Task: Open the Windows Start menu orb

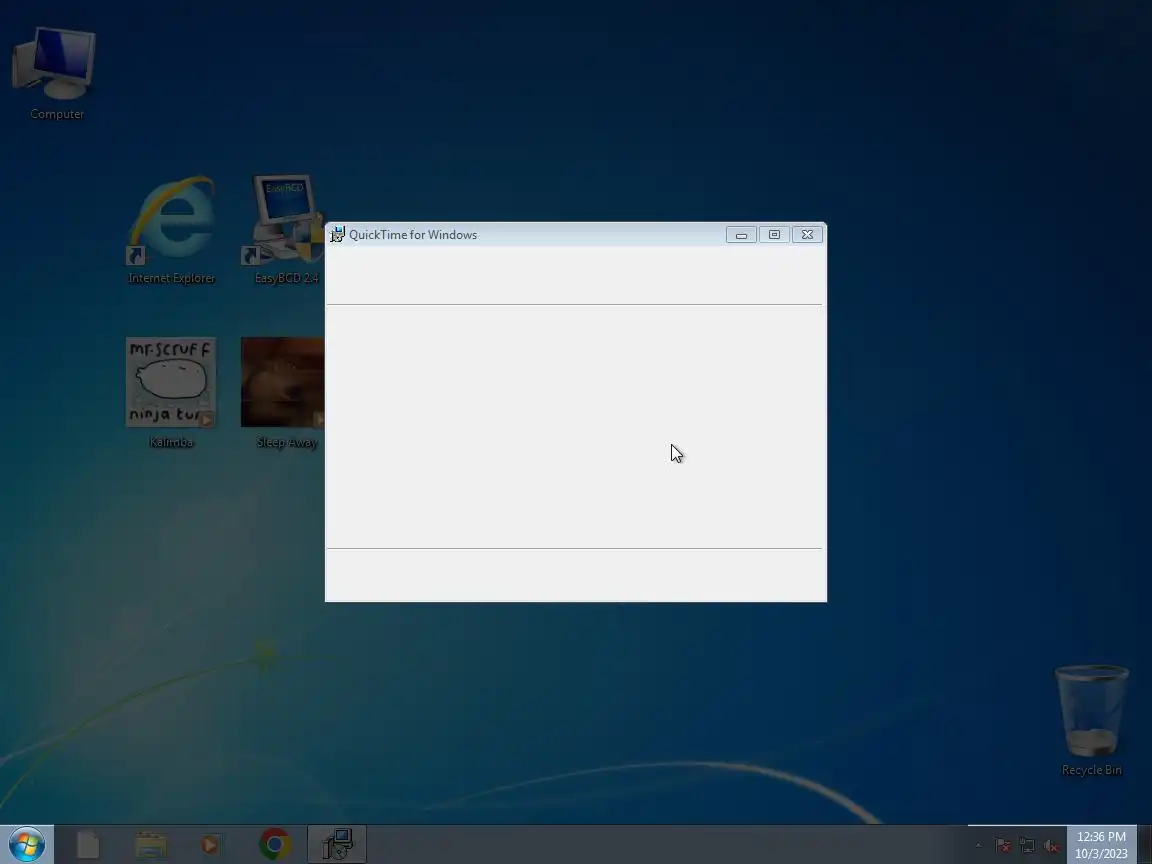Action: click(27, 844)
